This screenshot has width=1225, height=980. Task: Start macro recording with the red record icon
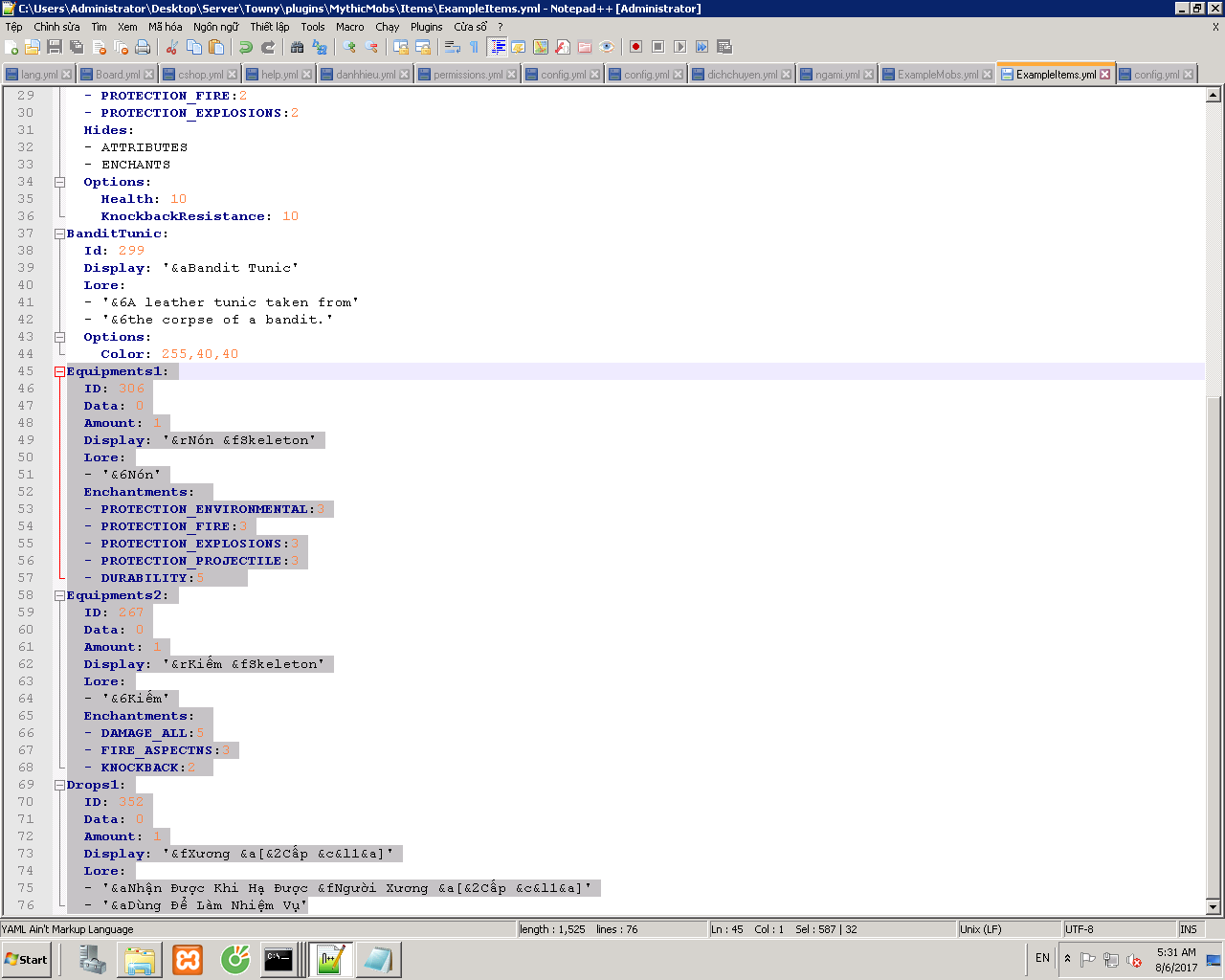635,47
